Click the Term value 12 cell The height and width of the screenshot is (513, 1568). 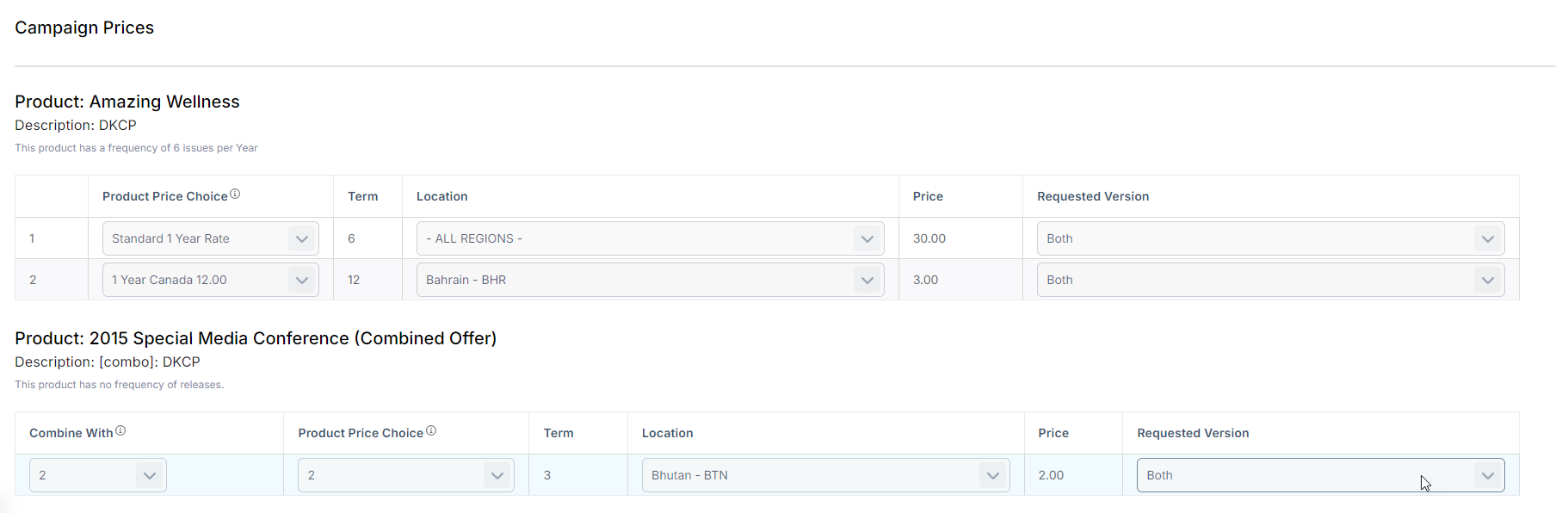tap(354, 280)
